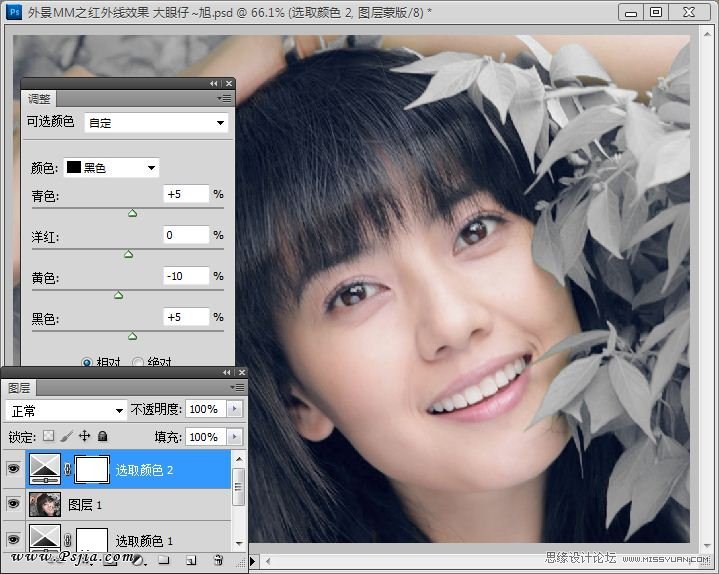
Task: Open the blend mode dropdown set to 正常
Action: 65,410
